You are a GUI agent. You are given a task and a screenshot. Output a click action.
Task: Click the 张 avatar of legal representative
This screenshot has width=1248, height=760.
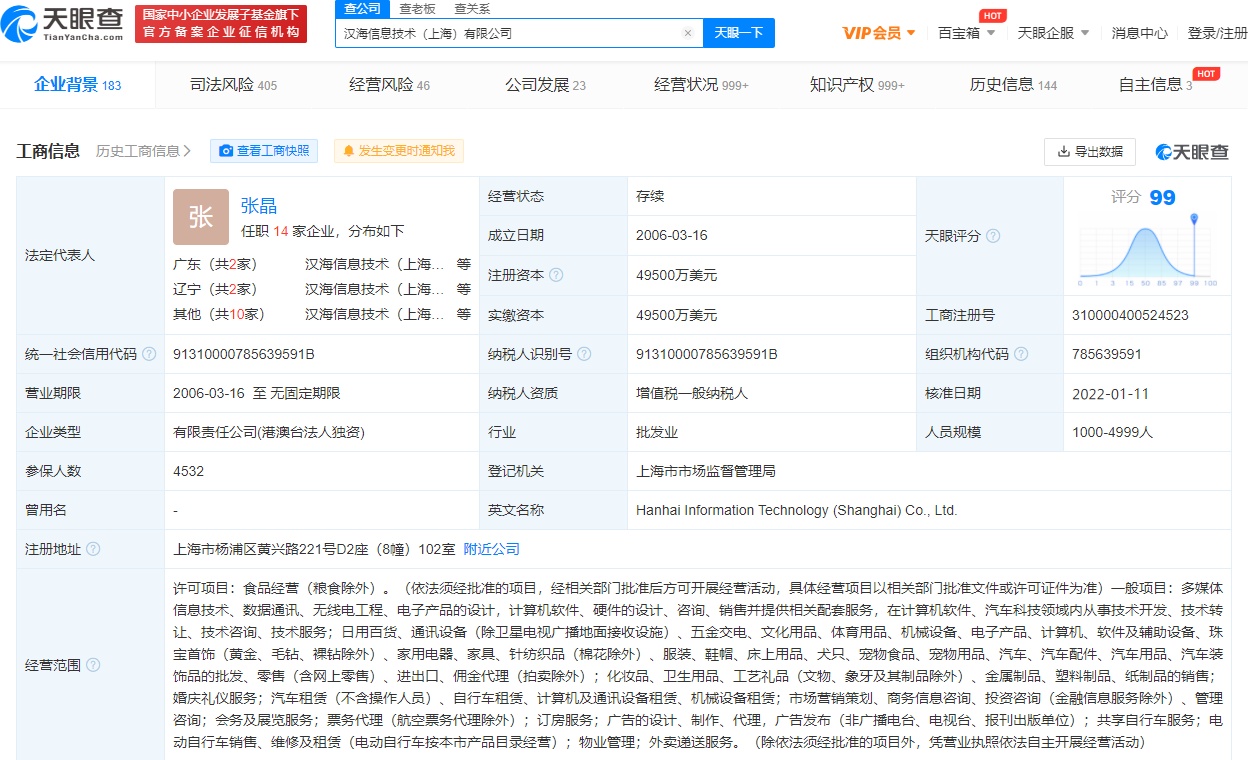[x=201, y=217]
